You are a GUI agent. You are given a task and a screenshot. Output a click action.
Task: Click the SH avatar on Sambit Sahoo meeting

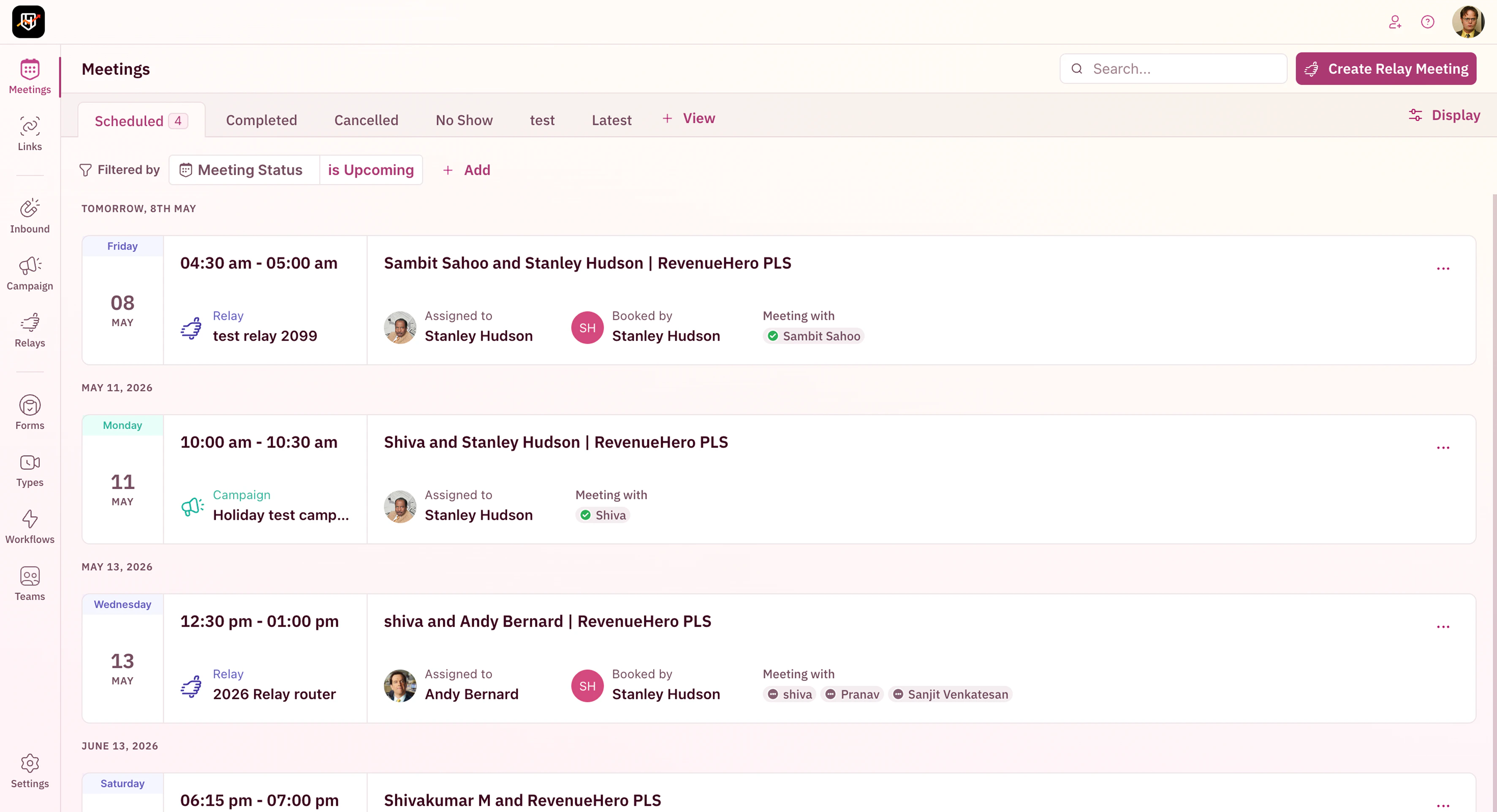587,328
